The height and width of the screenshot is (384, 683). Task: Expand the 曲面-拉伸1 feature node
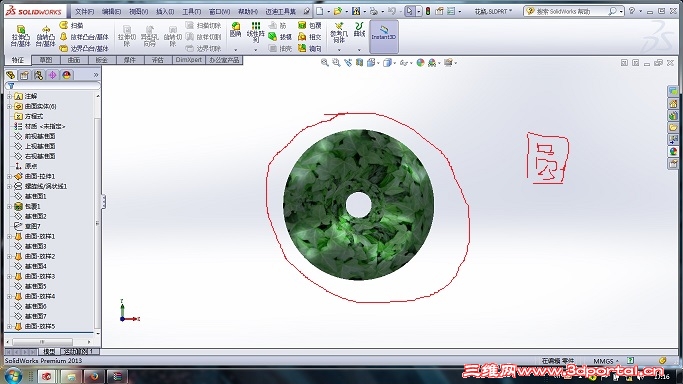(9, 176)
